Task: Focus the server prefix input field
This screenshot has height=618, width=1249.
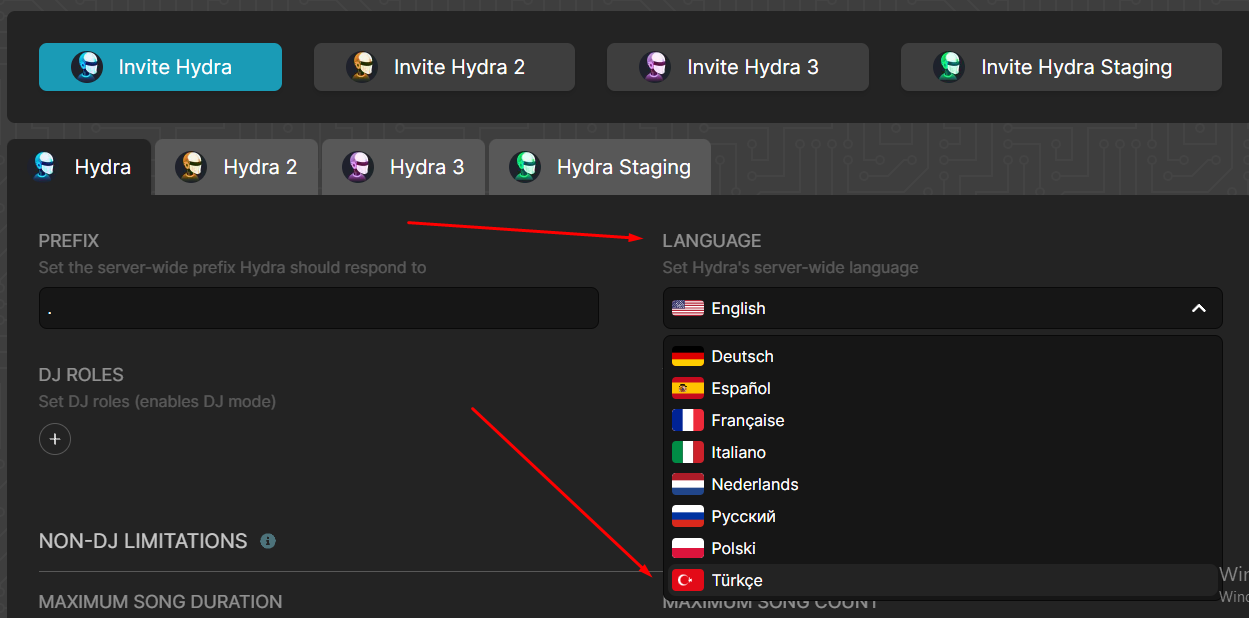Action: click(318, 308)
